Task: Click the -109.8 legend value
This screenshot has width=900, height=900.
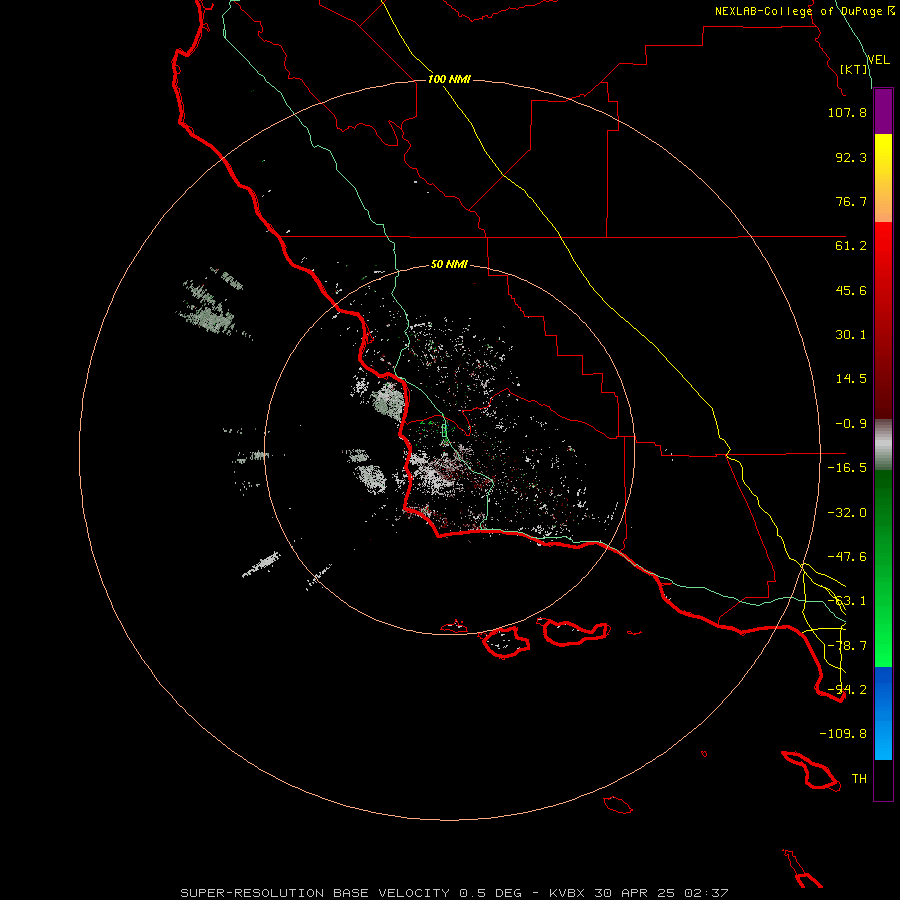Action: (x=843, y=734)
